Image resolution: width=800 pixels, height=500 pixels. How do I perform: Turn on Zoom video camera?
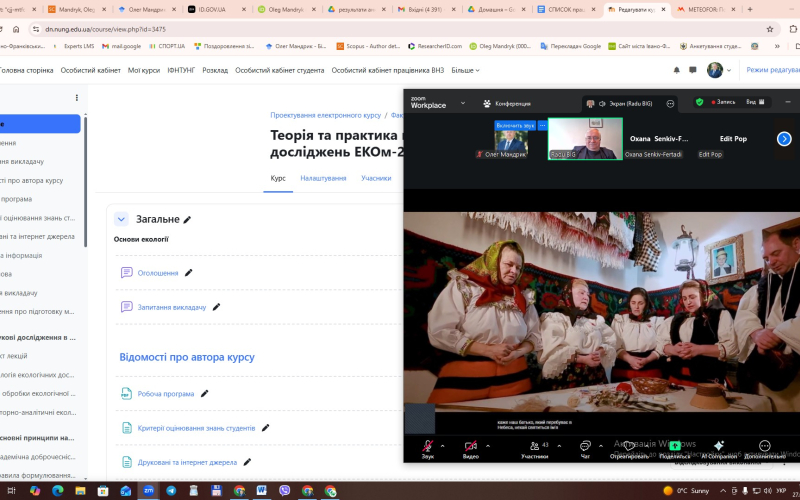[x=470, y=446]
